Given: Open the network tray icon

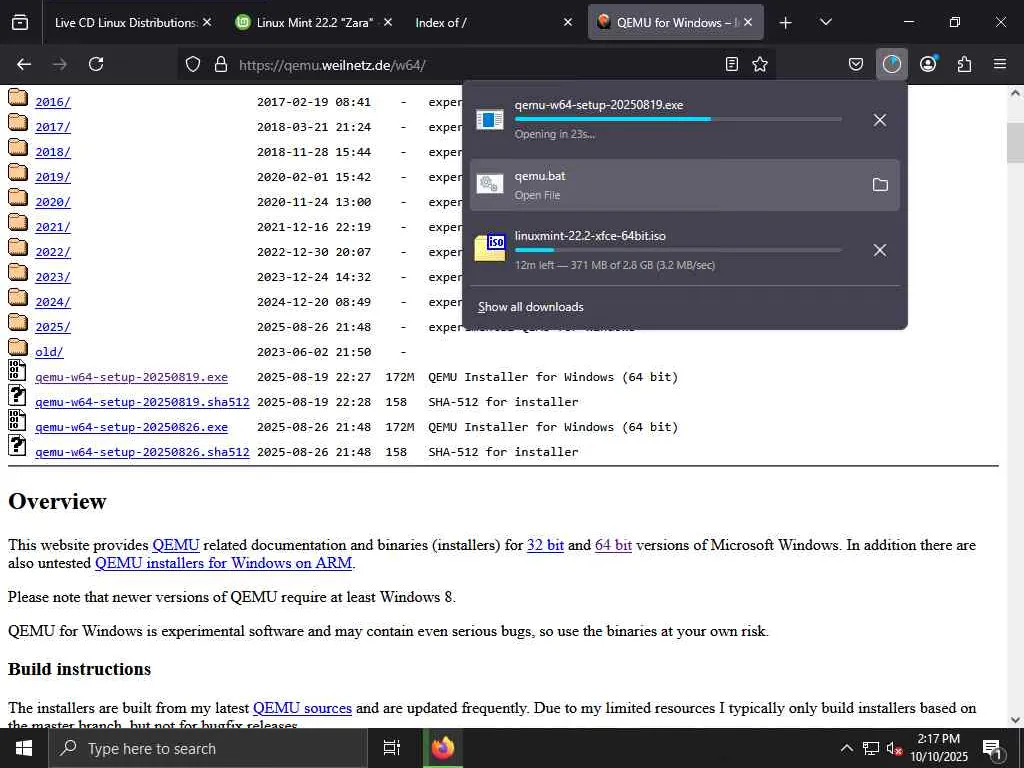Looking at the screenshot, I should click(871, 748).
